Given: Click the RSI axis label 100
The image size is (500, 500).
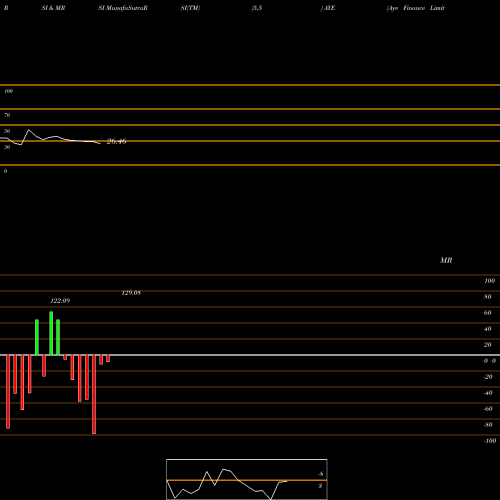Looking at the screenshot, I should pyautogui.click(x=8, y=91).
